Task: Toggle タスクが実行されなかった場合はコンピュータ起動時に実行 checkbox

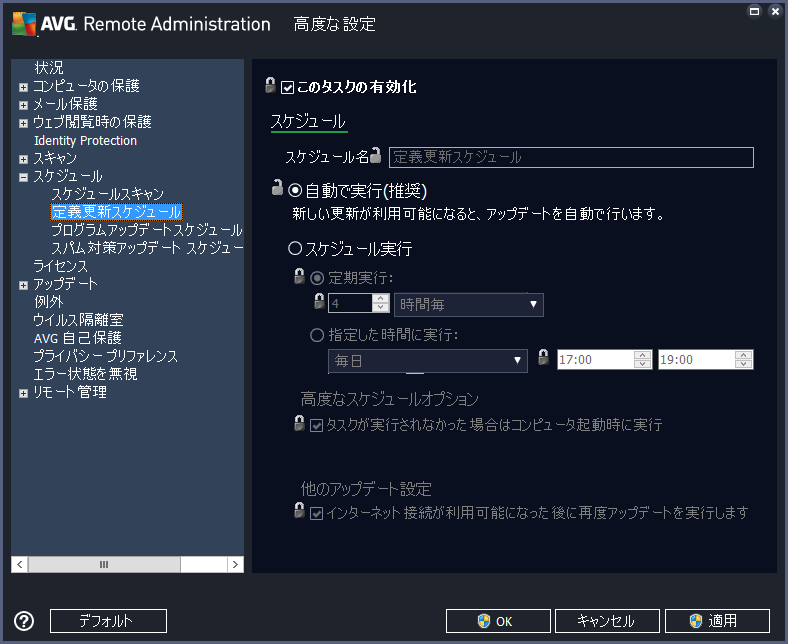Action: (316, 426)
